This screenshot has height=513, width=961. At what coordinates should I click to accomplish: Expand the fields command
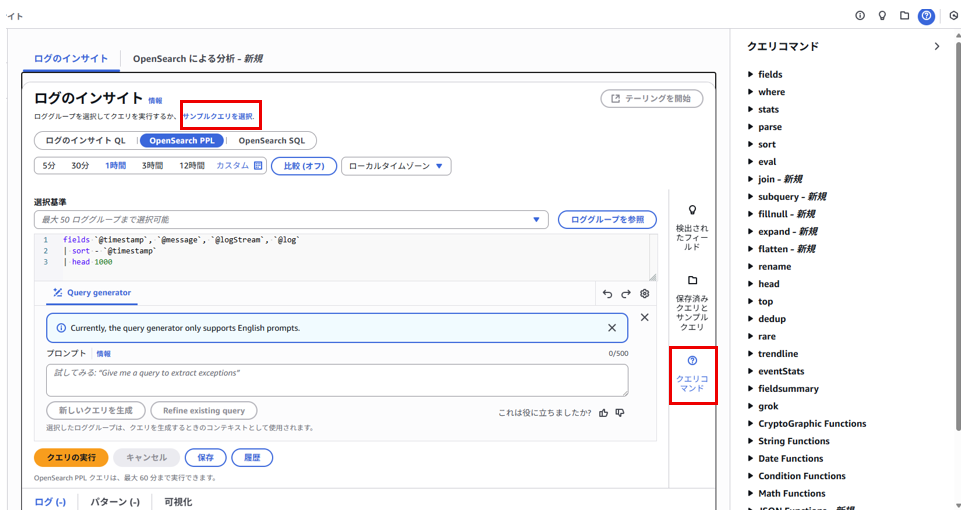[765, 74]
